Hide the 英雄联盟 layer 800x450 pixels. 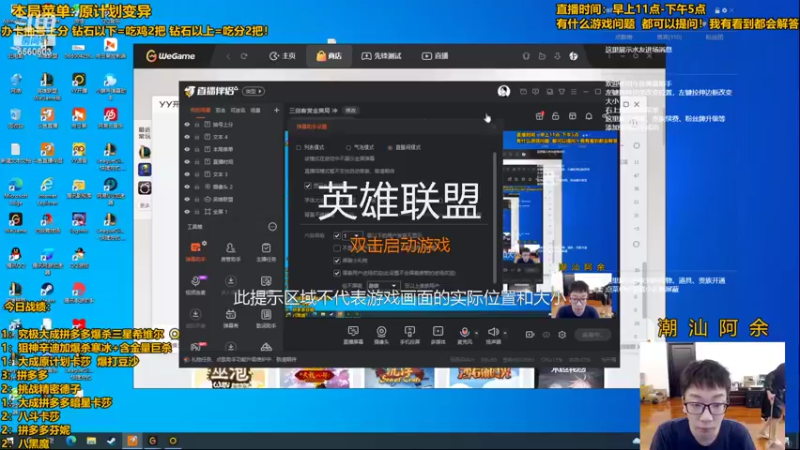[187, 199]
